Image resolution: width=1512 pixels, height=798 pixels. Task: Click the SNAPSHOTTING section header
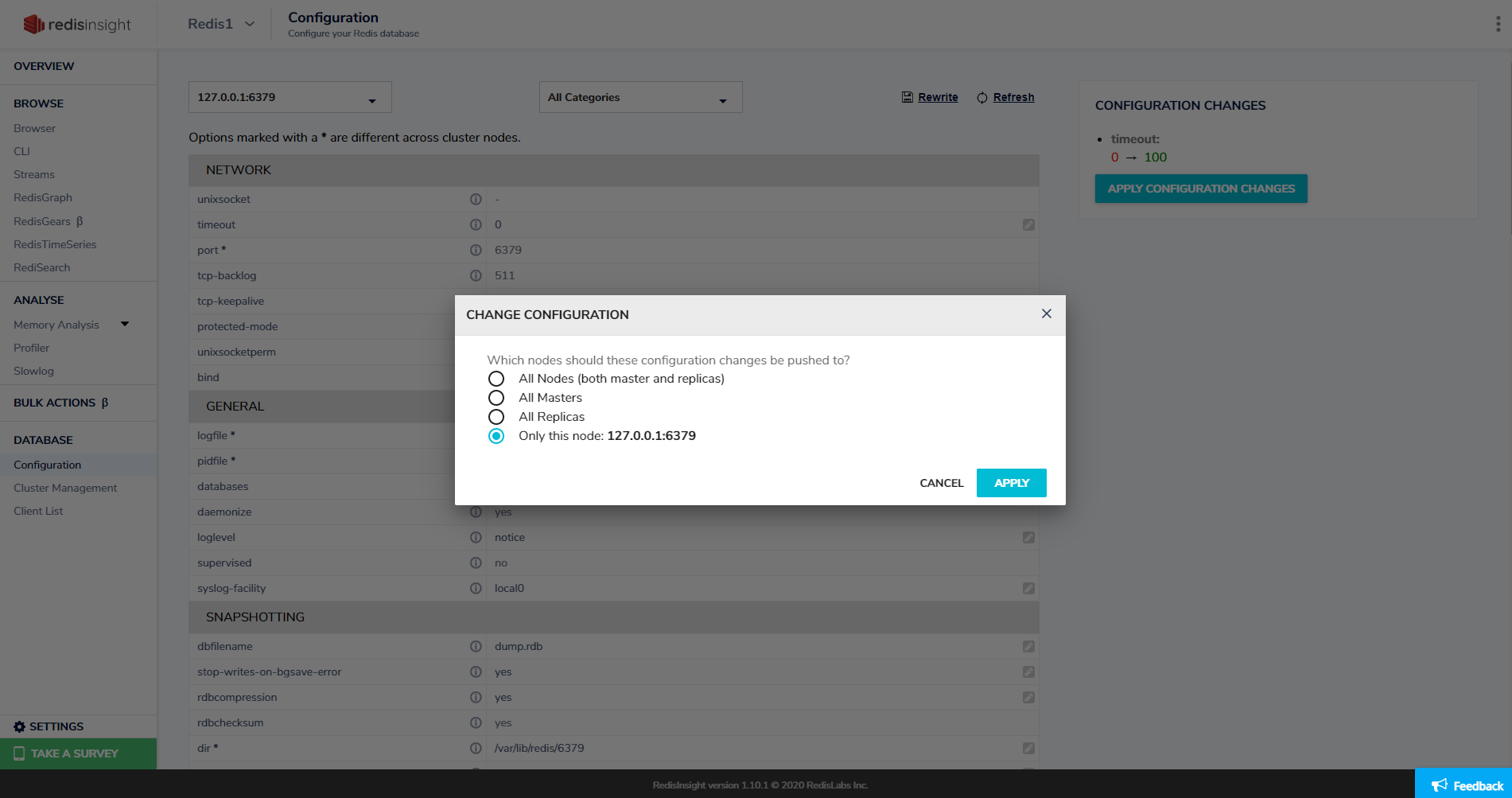(614, 617)
